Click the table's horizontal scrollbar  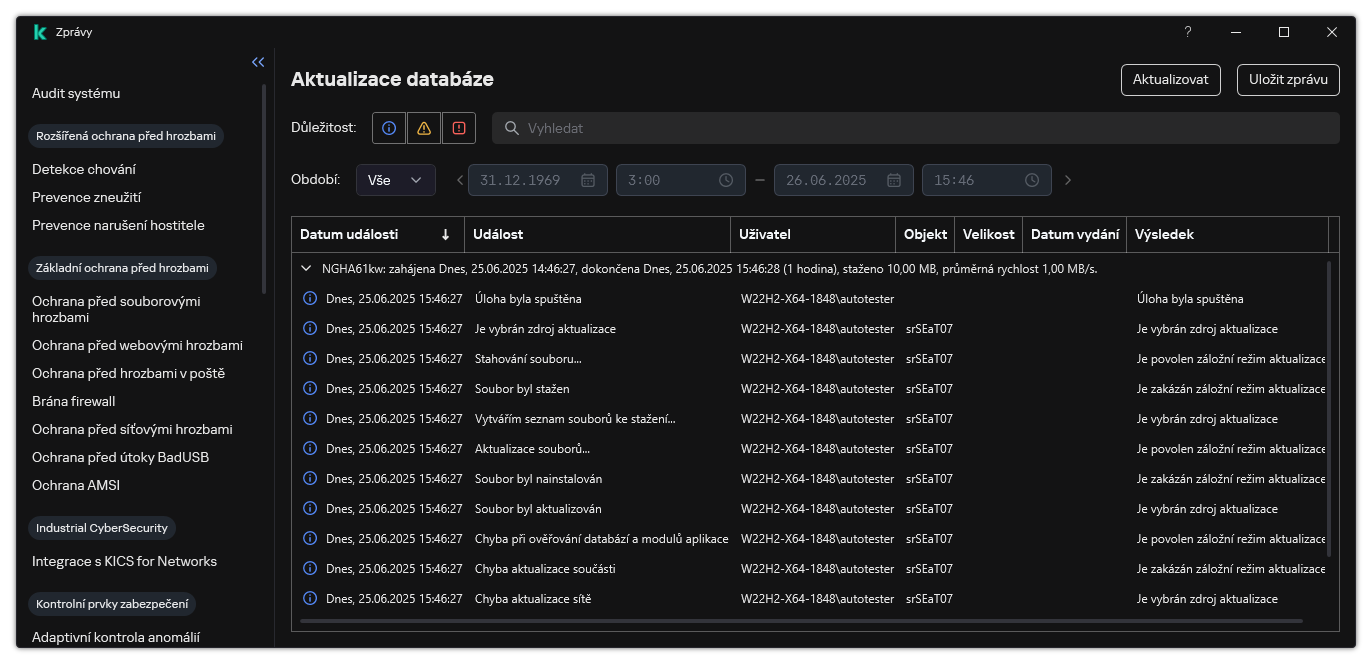click(800, 621)
